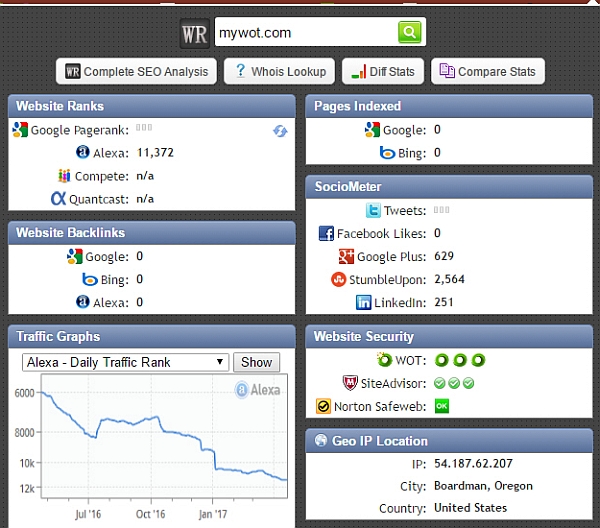Image resolution: width=600 pixels, height=528 pixels.
Task: Click the Alexa traffic graph chart
Action: (x=165, y=436)
